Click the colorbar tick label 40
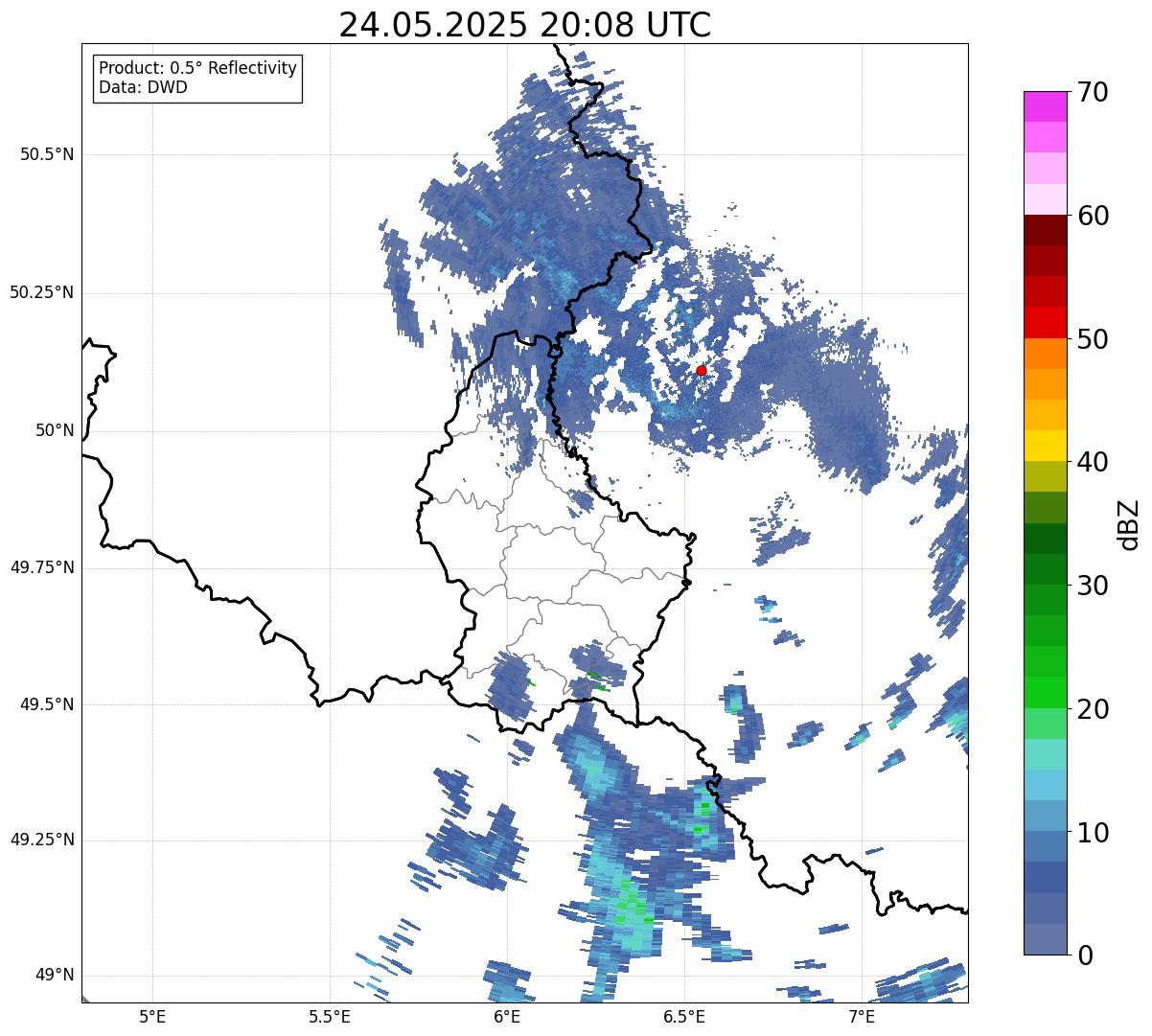This screenshot has height=1036, width=1152. click(x=1093, y=462)
